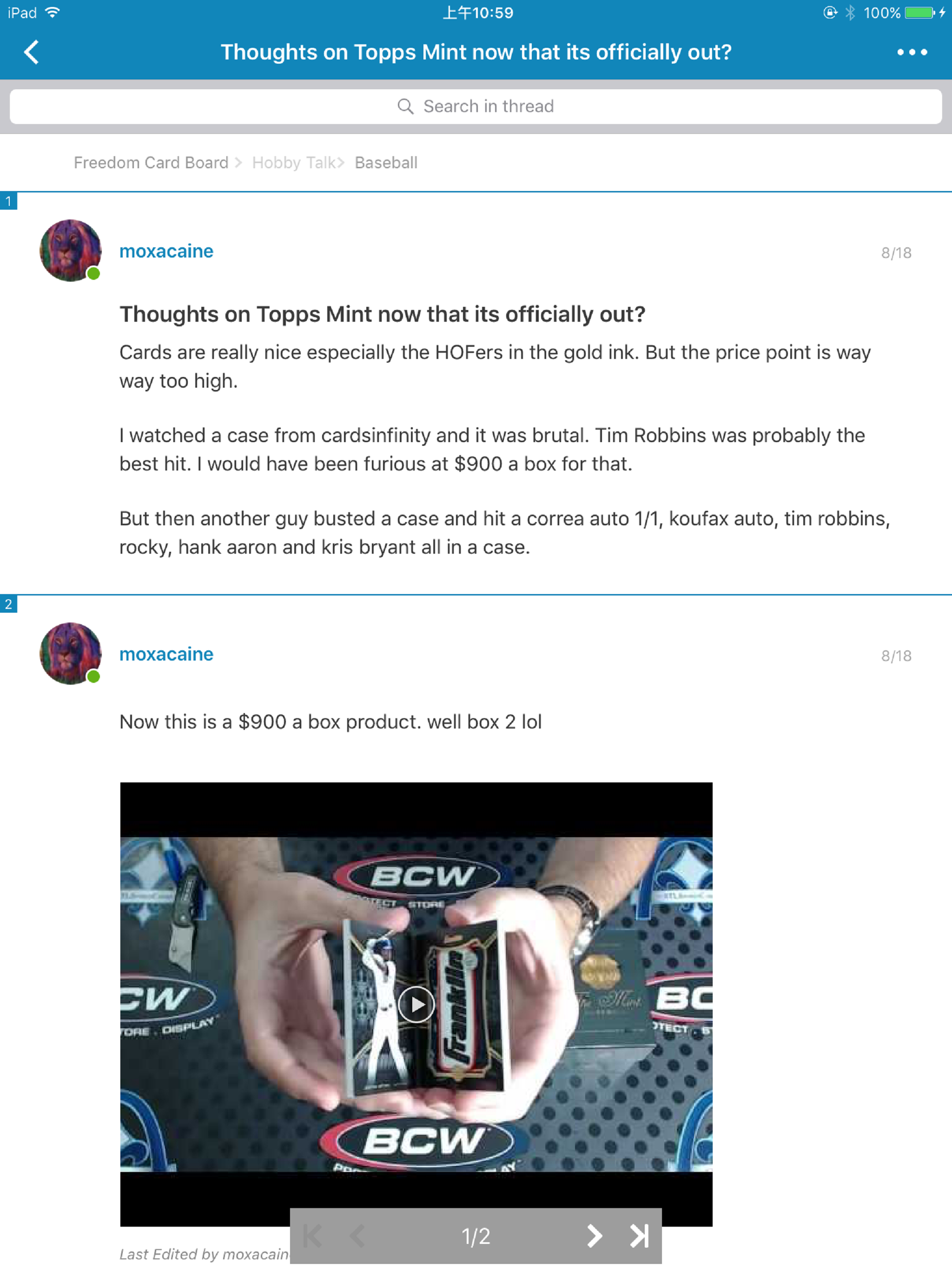Tap the back arrow in header
The height and width of the screenshot is (1270, 952).
coord(32,52)
